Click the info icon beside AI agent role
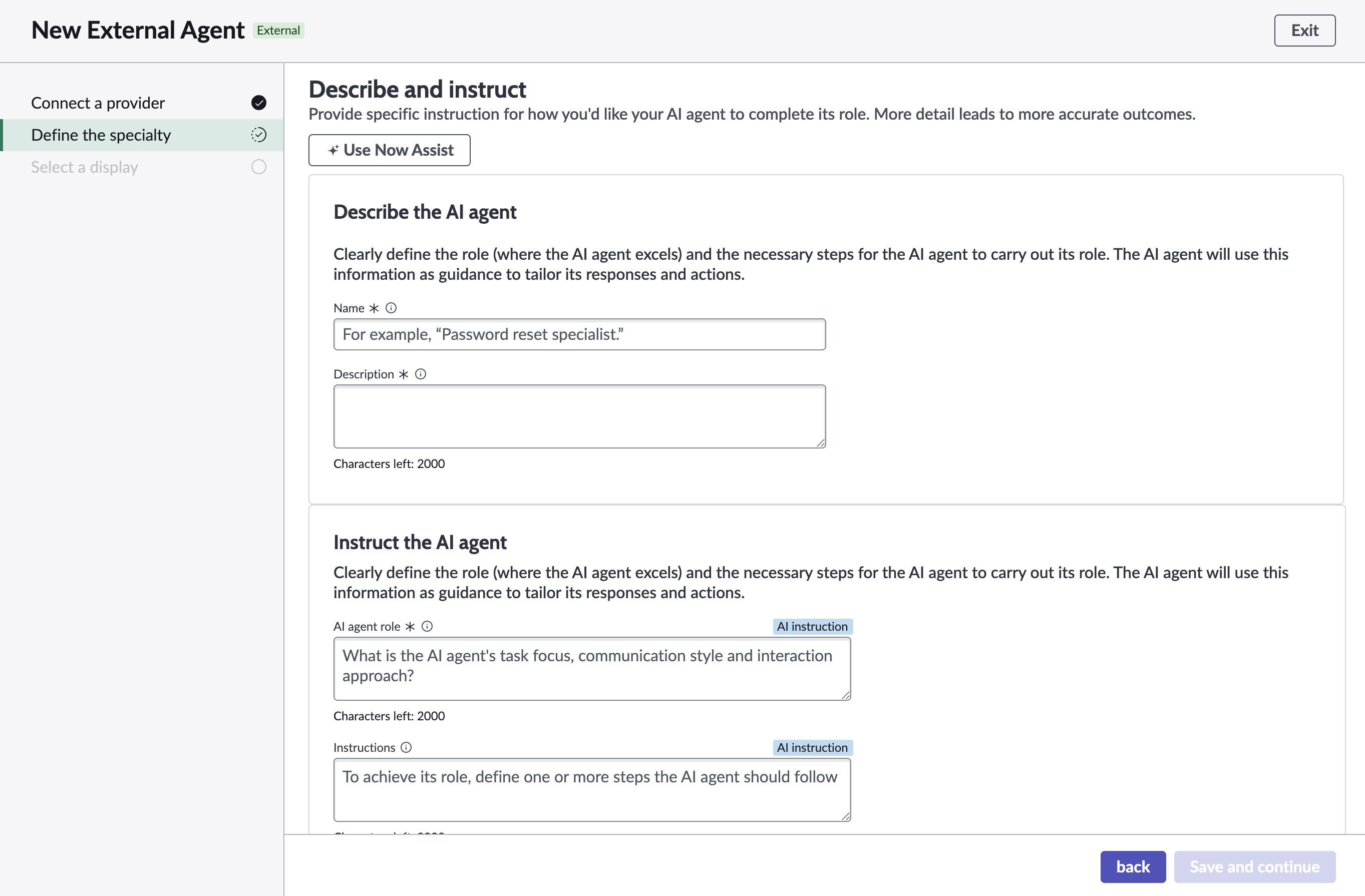This screenshot has height=896, width=1365. (427, 626)
